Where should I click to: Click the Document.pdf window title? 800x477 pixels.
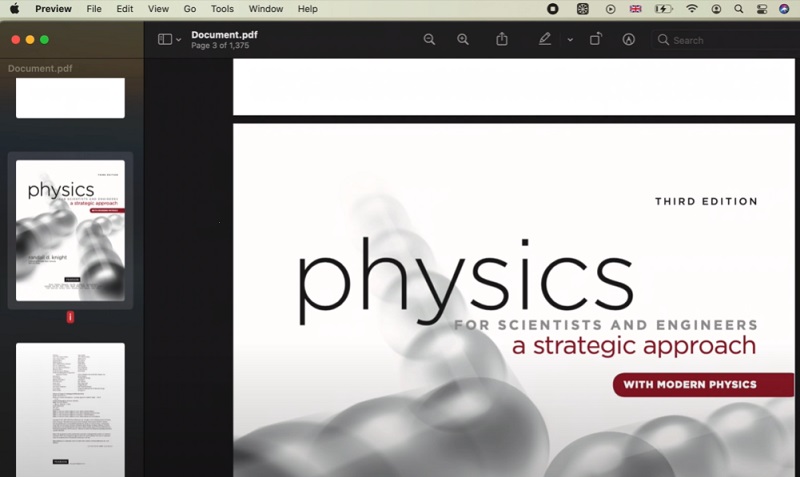pyautogui.click(x=224, y=35)
